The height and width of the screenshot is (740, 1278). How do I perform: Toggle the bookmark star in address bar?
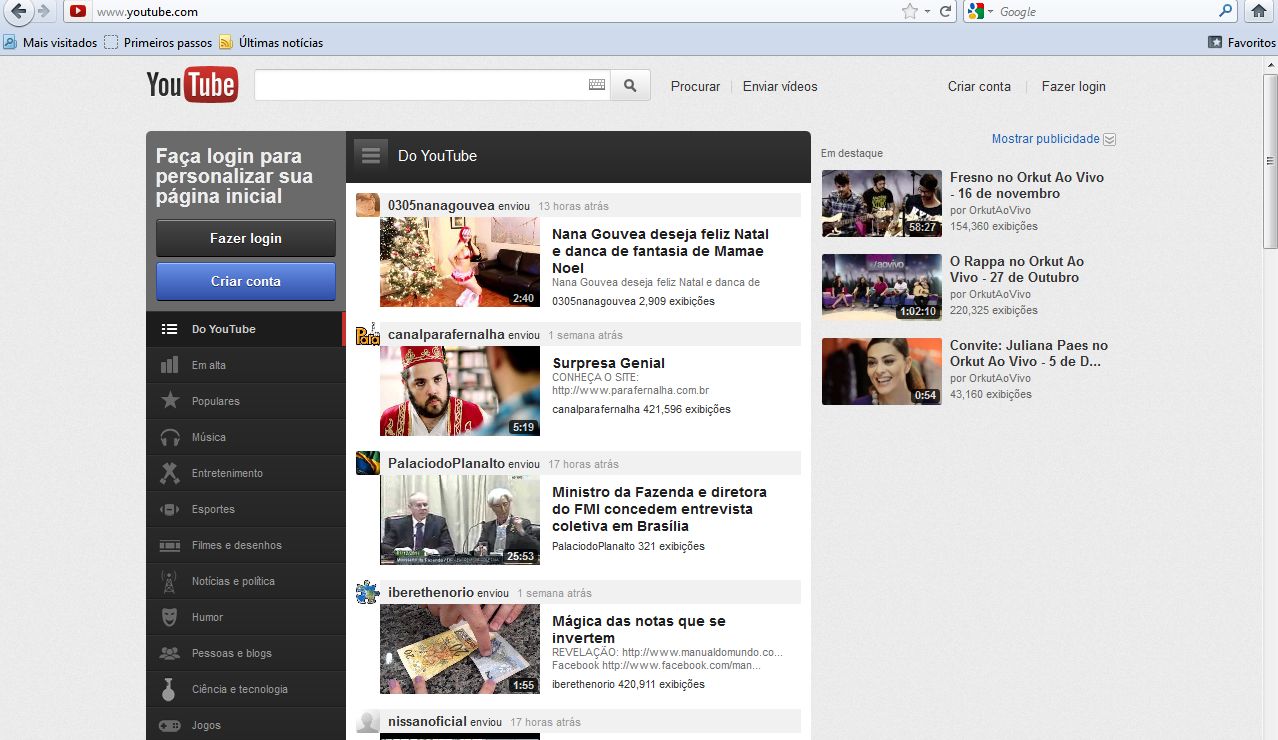coord(909,11)
